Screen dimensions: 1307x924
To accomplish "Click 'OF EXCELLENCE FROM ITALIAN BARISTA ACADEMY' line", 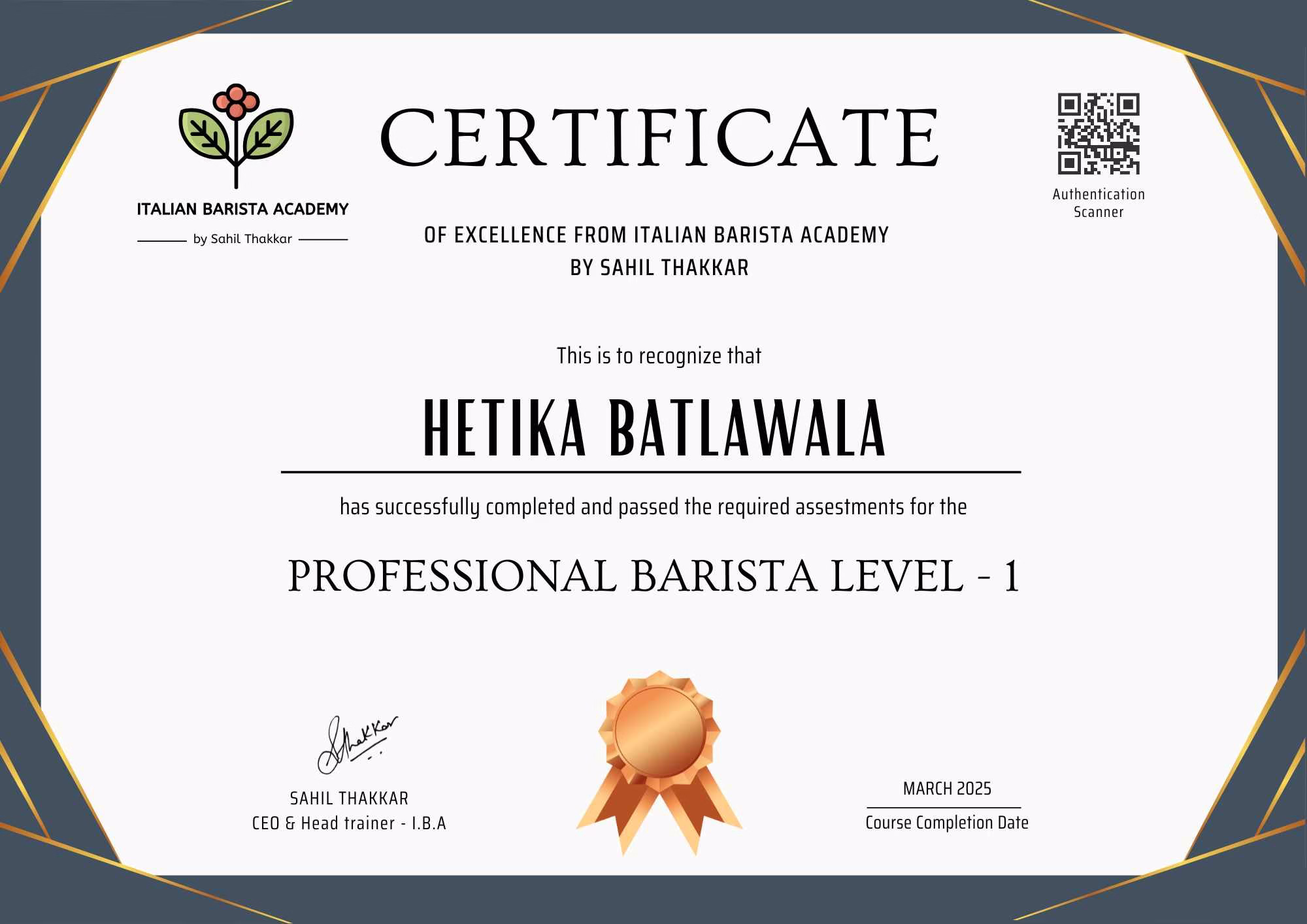I will click(656, 235).
